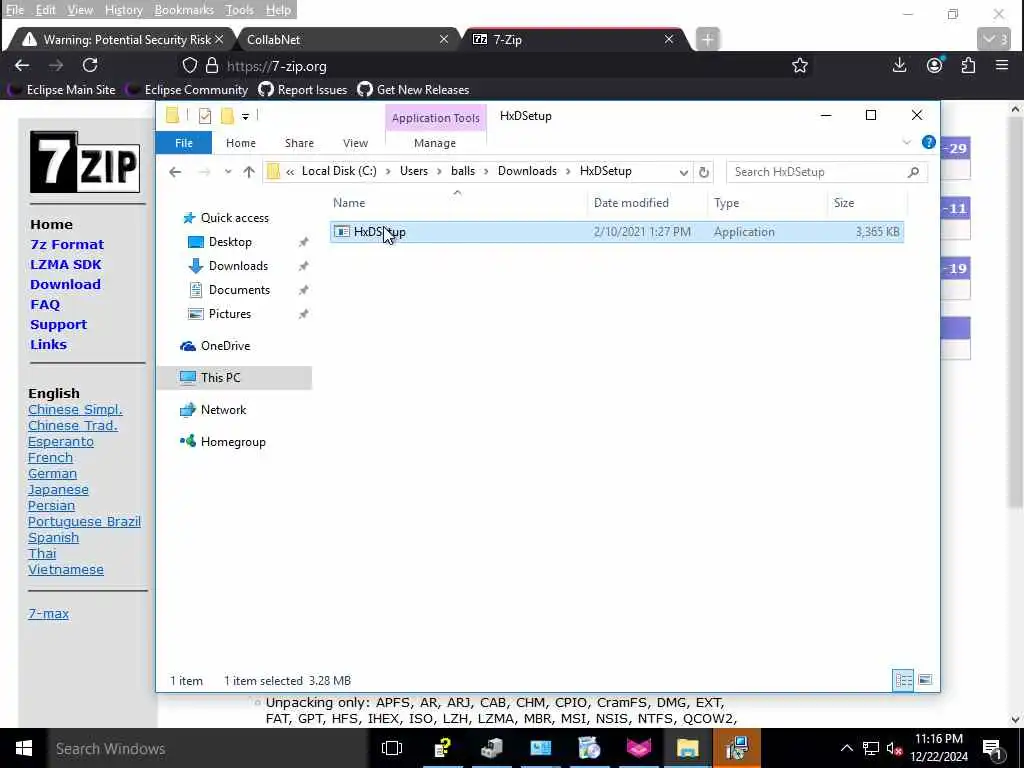Select OneDrive in navigation pane
This screenshot has height=768, width=1024.
point(225,345)
